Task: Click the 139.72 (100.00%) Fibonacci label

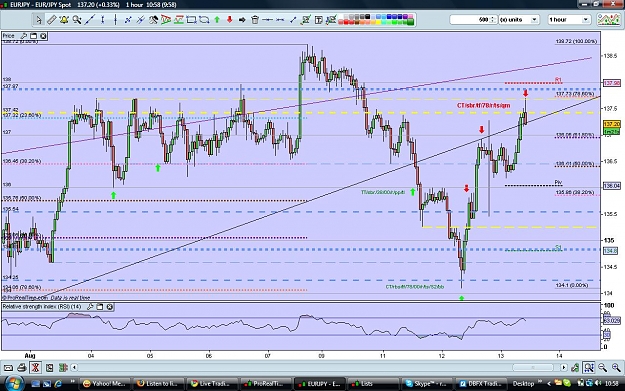Action: (576, 41)
